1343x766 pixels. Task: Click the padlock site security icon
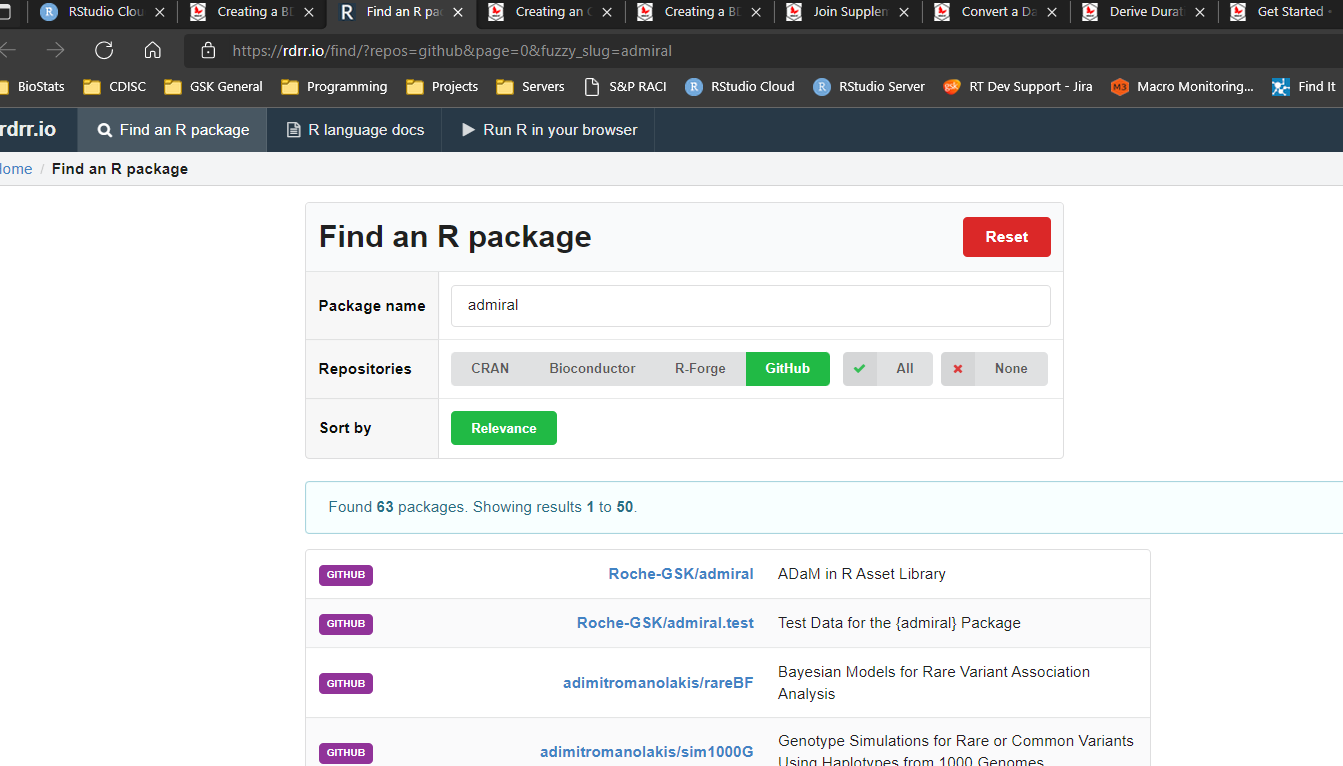(207, 48)
